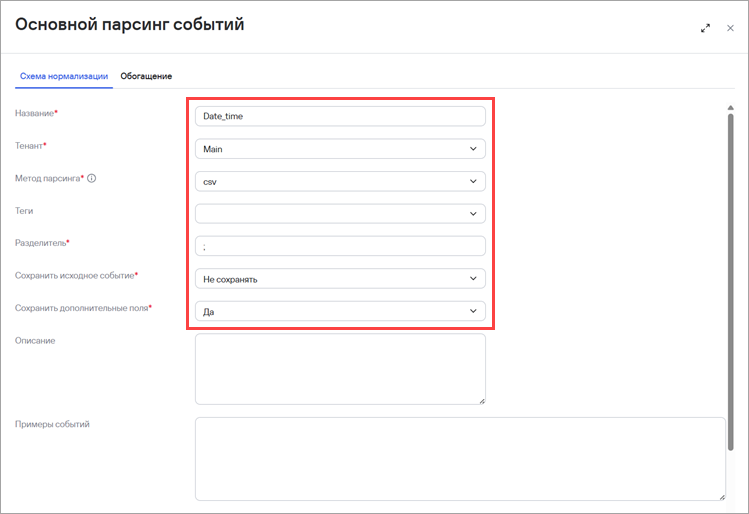Switch to the Обогащение tab
Viewport: 749px width, 514px height.
tap(146, 76)
